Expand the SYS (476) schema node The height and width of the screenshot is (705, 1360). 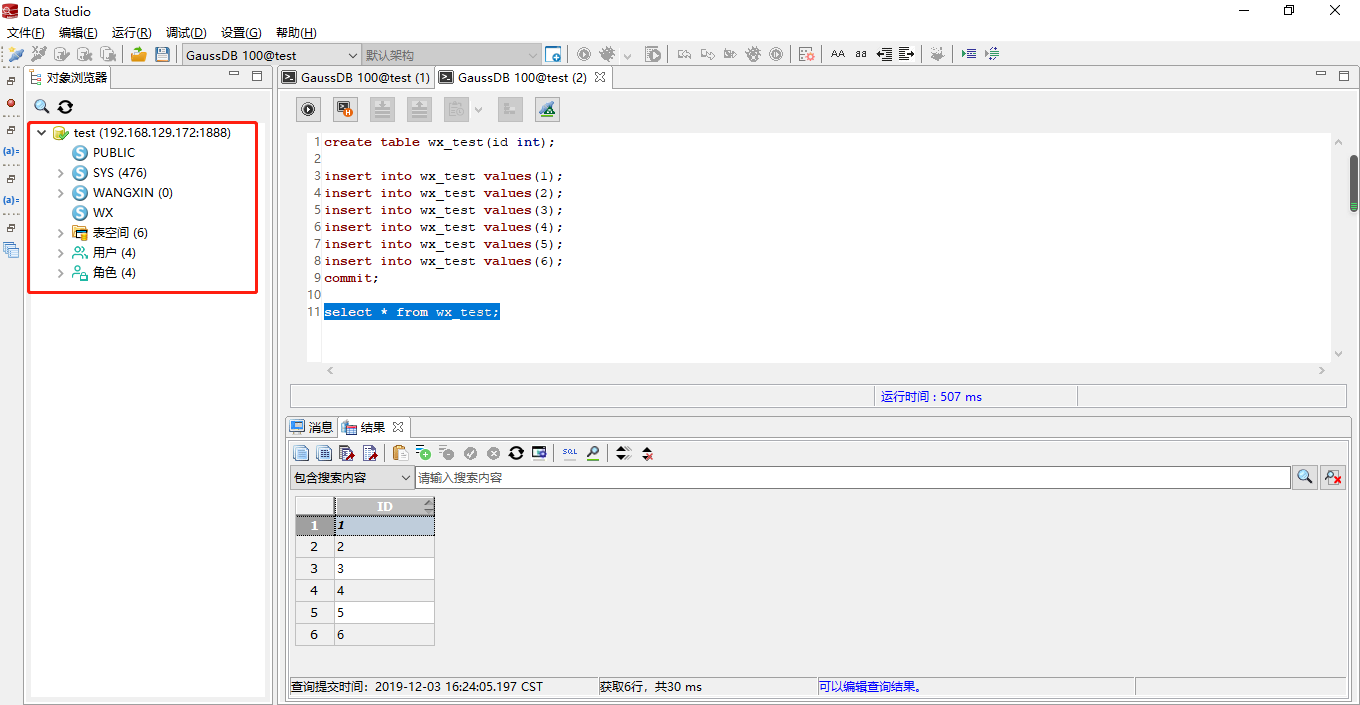tap(60, 173)
